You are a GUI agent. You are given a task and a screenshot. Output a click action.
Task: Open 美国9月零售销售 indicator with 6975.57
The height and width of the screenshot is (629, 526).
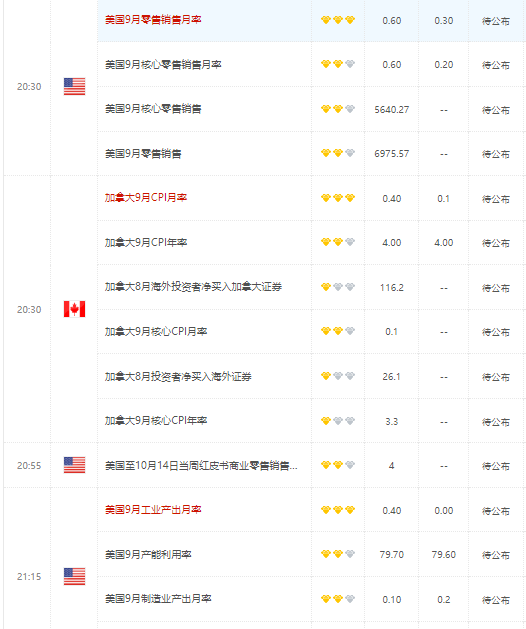(143, 154)
